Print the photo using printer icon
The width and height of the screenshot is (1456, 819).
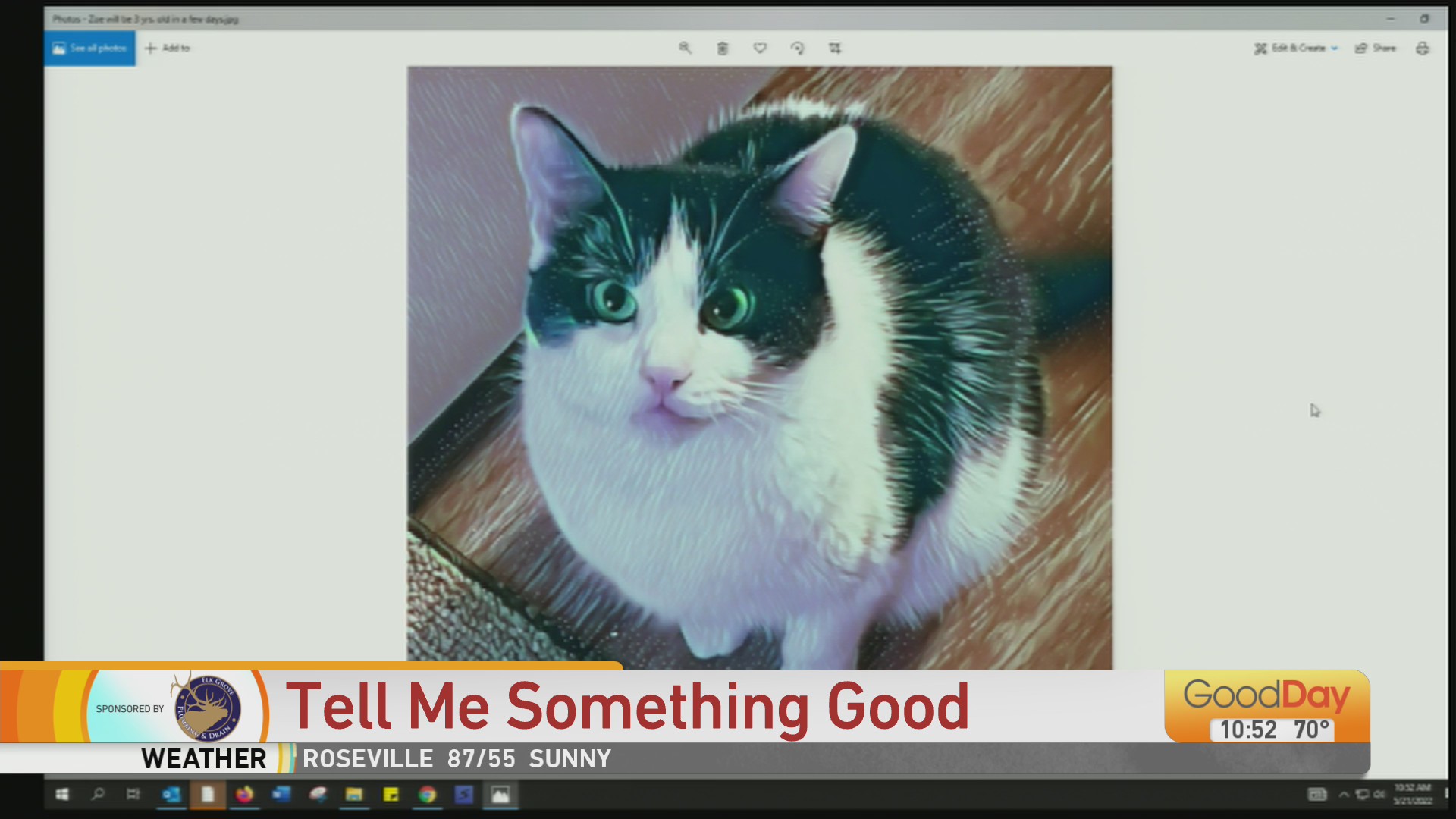1423,48
